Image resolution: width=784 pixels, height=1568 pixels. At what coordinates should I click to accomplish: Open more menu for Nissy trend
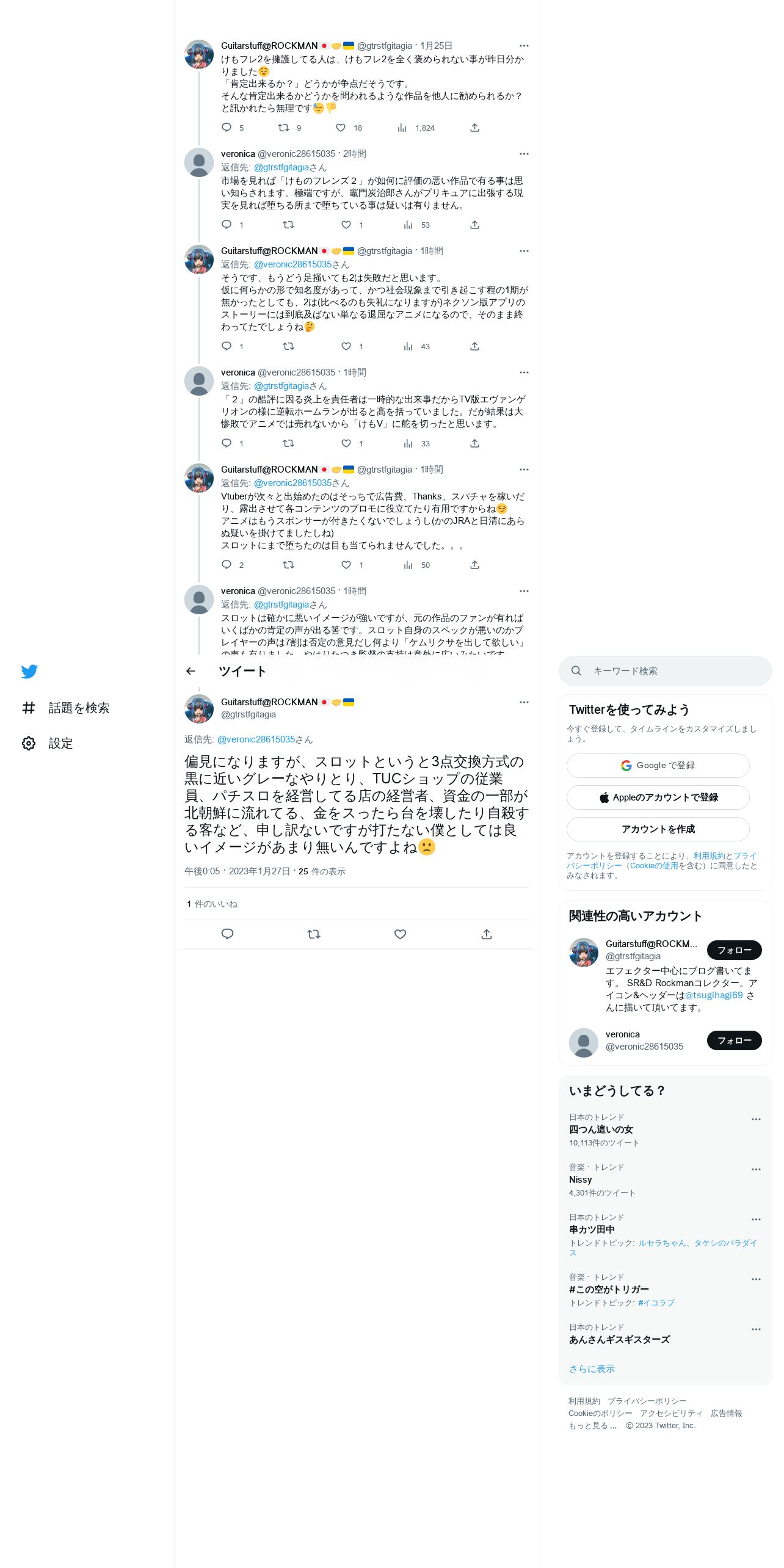[x=756, y=1169]
